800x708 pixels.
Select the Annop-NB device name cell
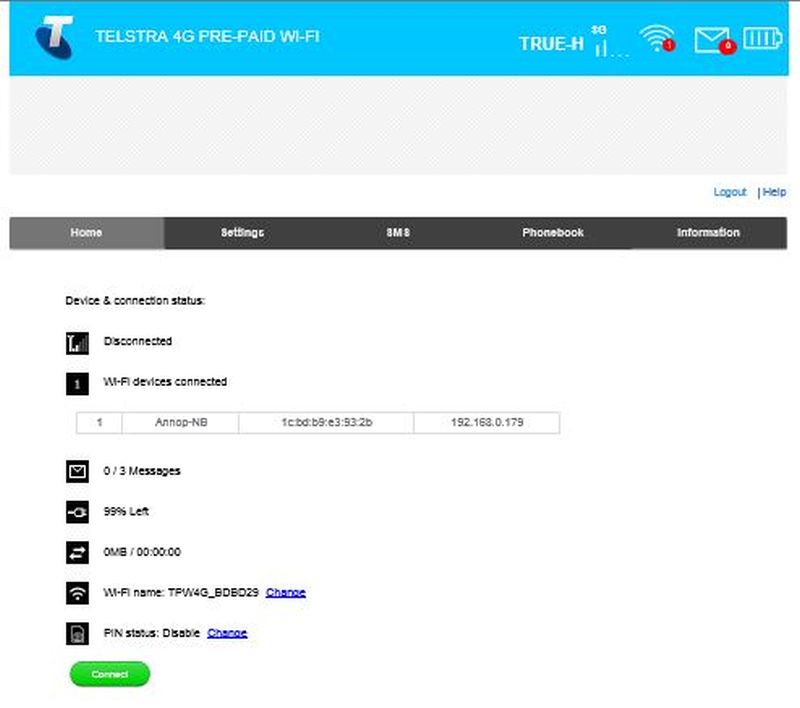pos(181,423)
